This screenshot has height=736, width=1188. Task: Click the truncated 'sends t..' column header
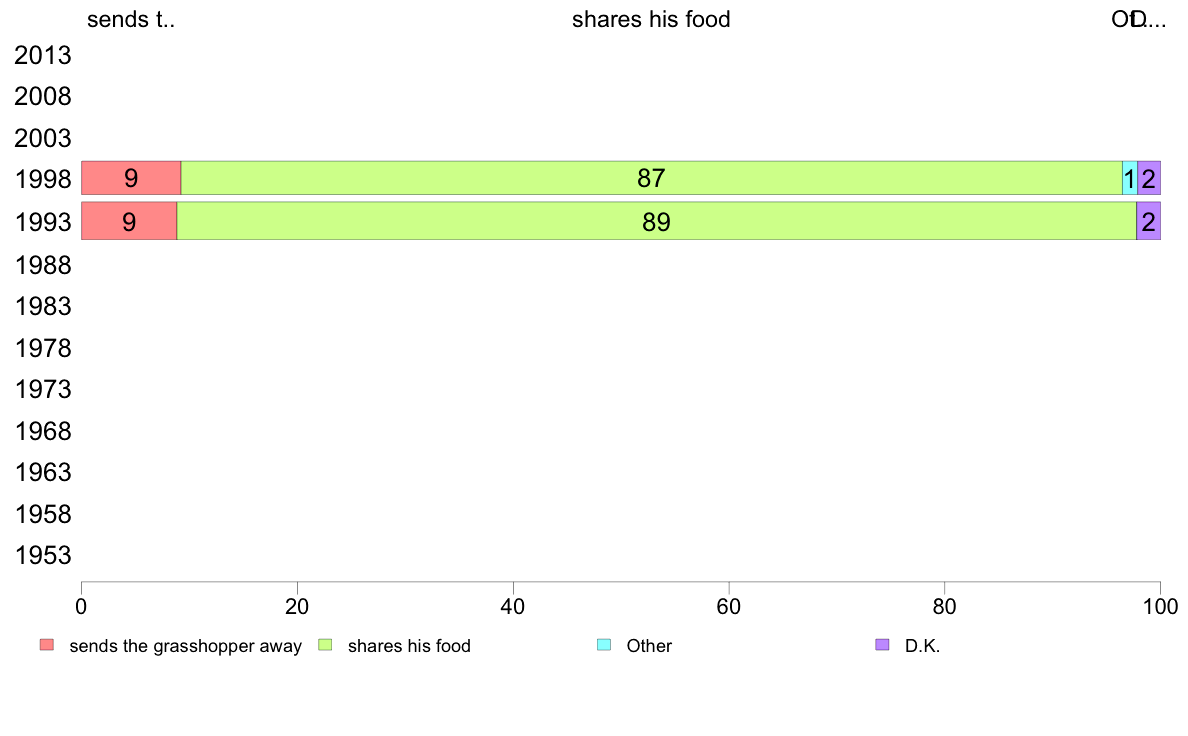tap(131, 19)
